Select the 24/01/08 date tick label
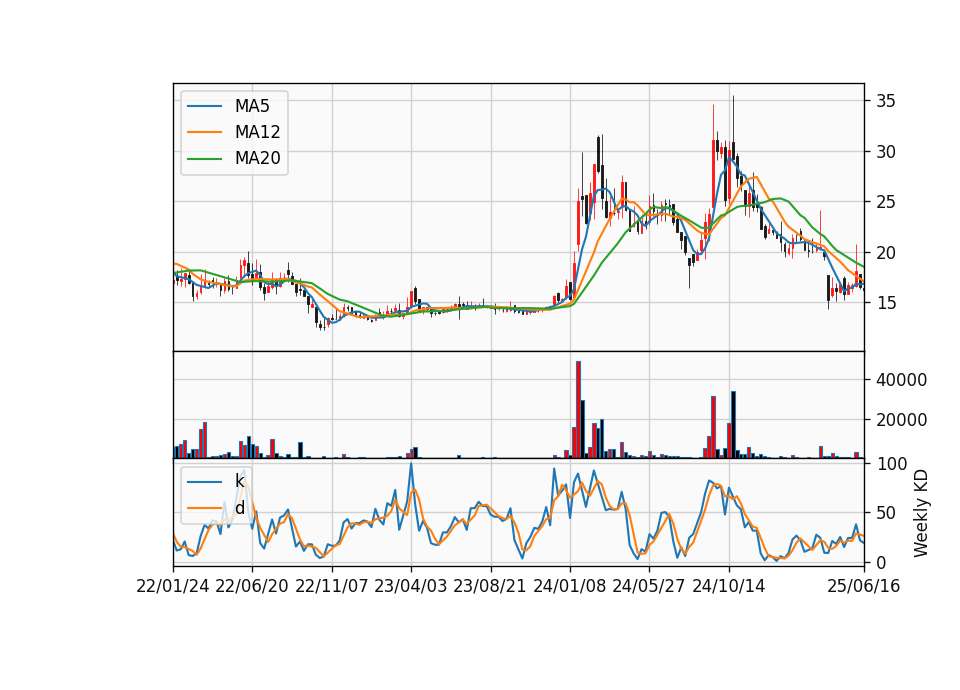 pos(569,586)
